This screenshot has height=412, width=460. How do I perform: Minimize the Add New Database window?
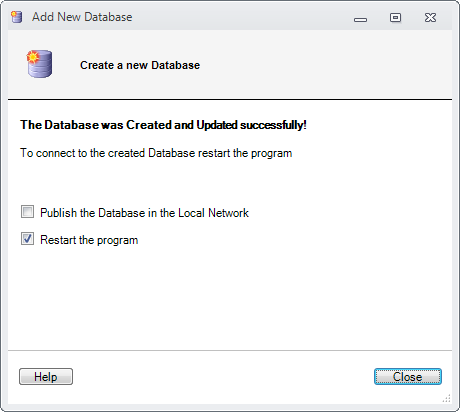[360, 19]
